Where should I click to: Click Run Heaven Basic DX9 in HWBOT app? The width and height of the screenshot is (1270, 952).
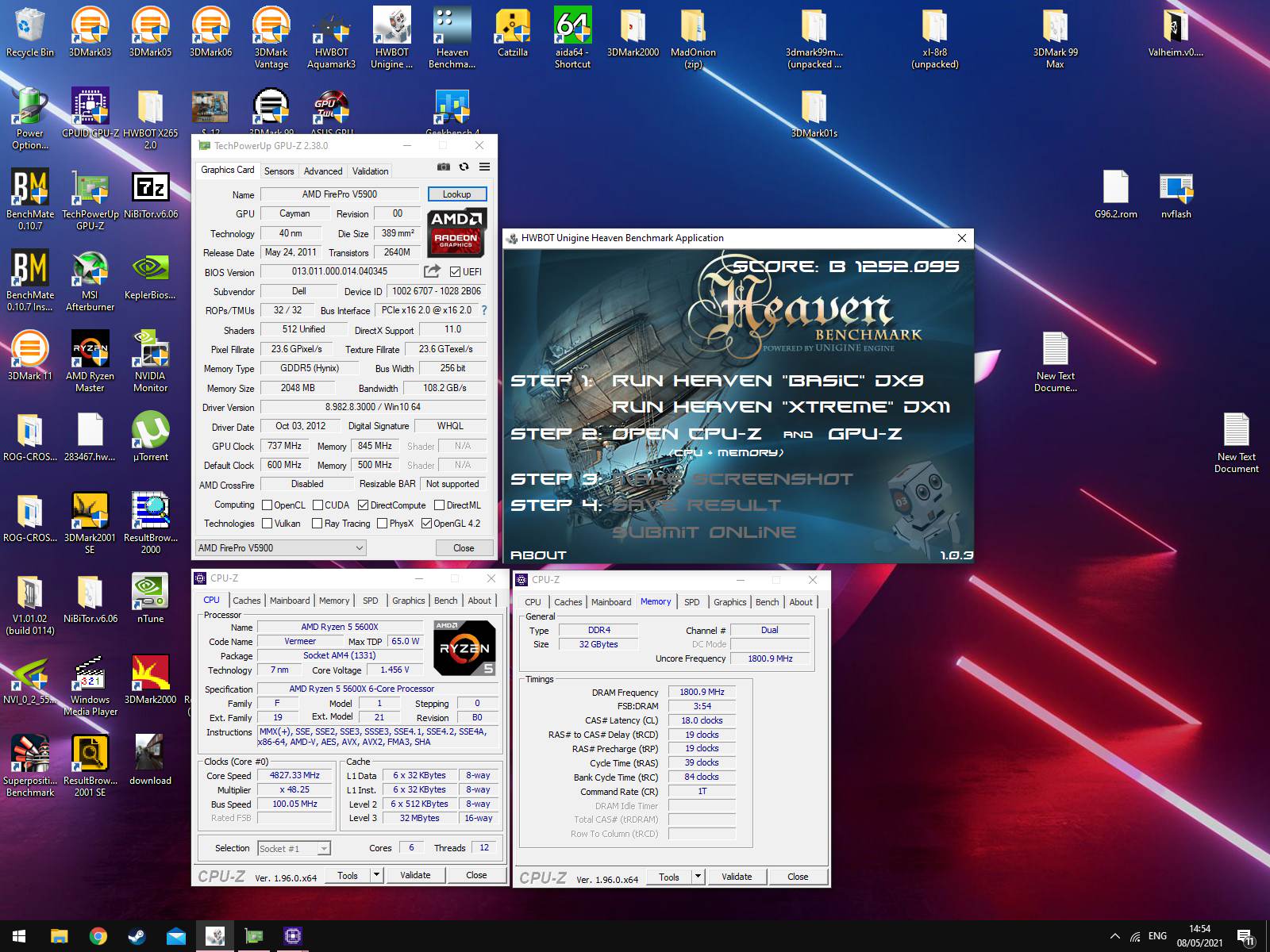[x=768, y=381]
